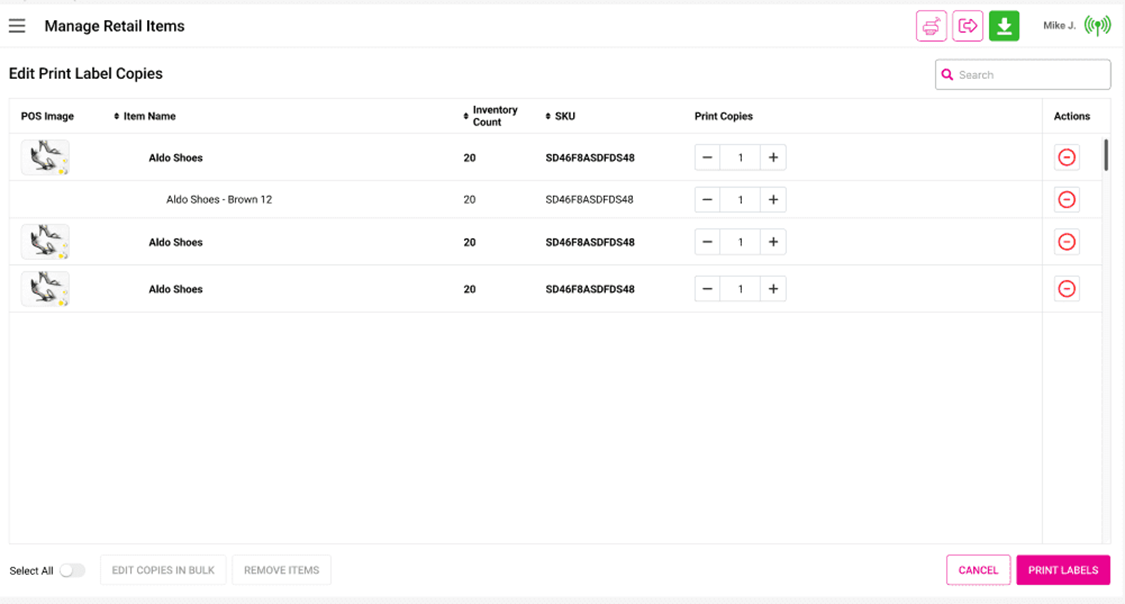This screenshot has width=1125, height=604.
Task: Remove the Aldo Shoes - Brown 12 row
Action: click(1066, 200)
